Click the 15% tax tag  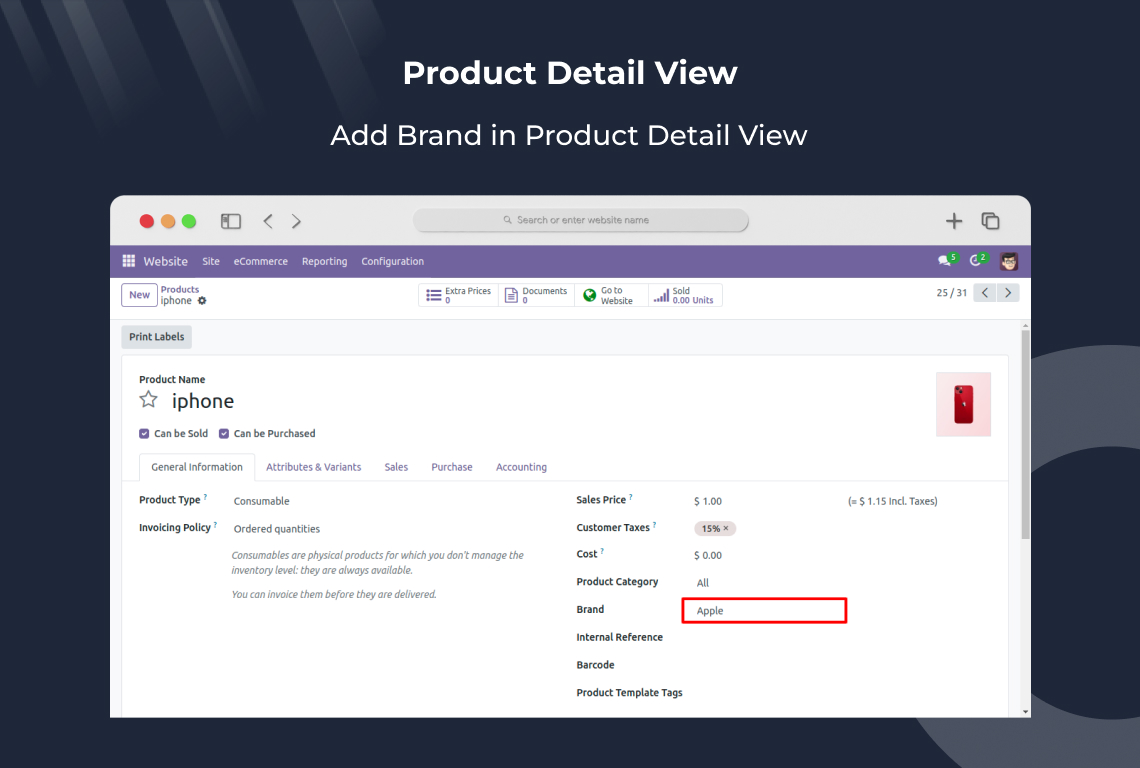point(715,529)
